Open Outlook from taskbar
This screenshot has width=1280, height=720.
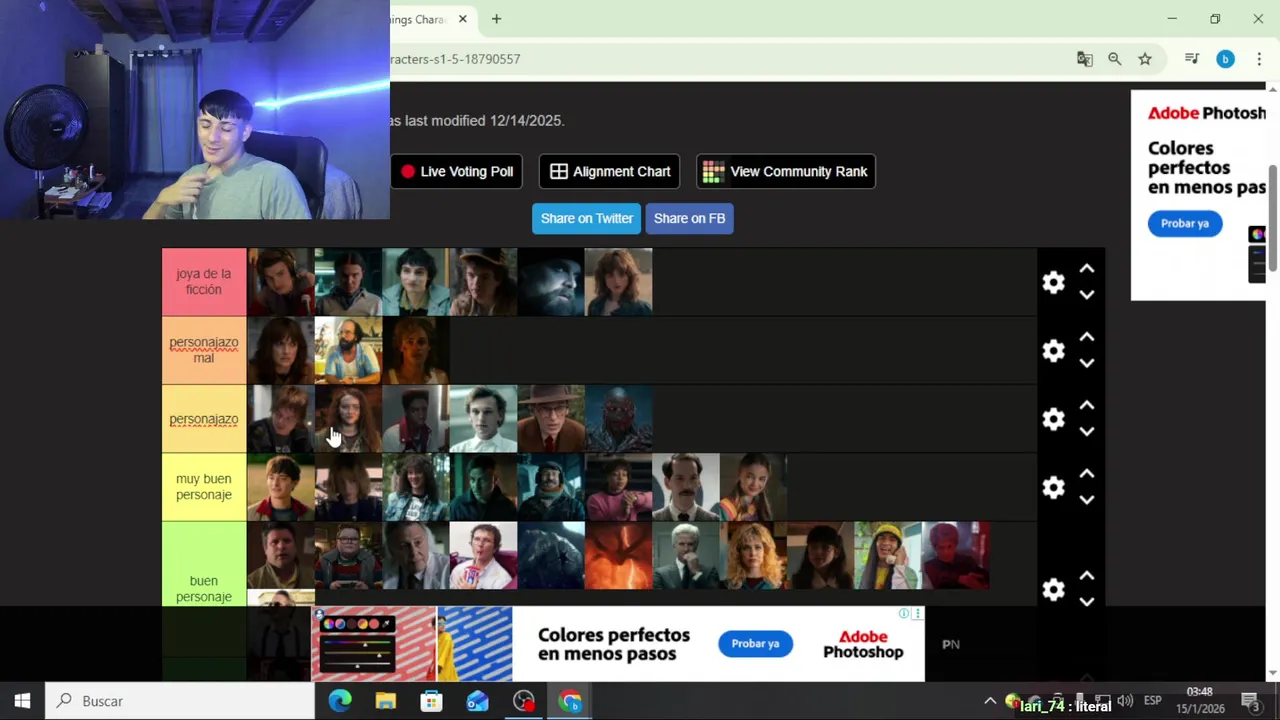click(x=478, y=701)
